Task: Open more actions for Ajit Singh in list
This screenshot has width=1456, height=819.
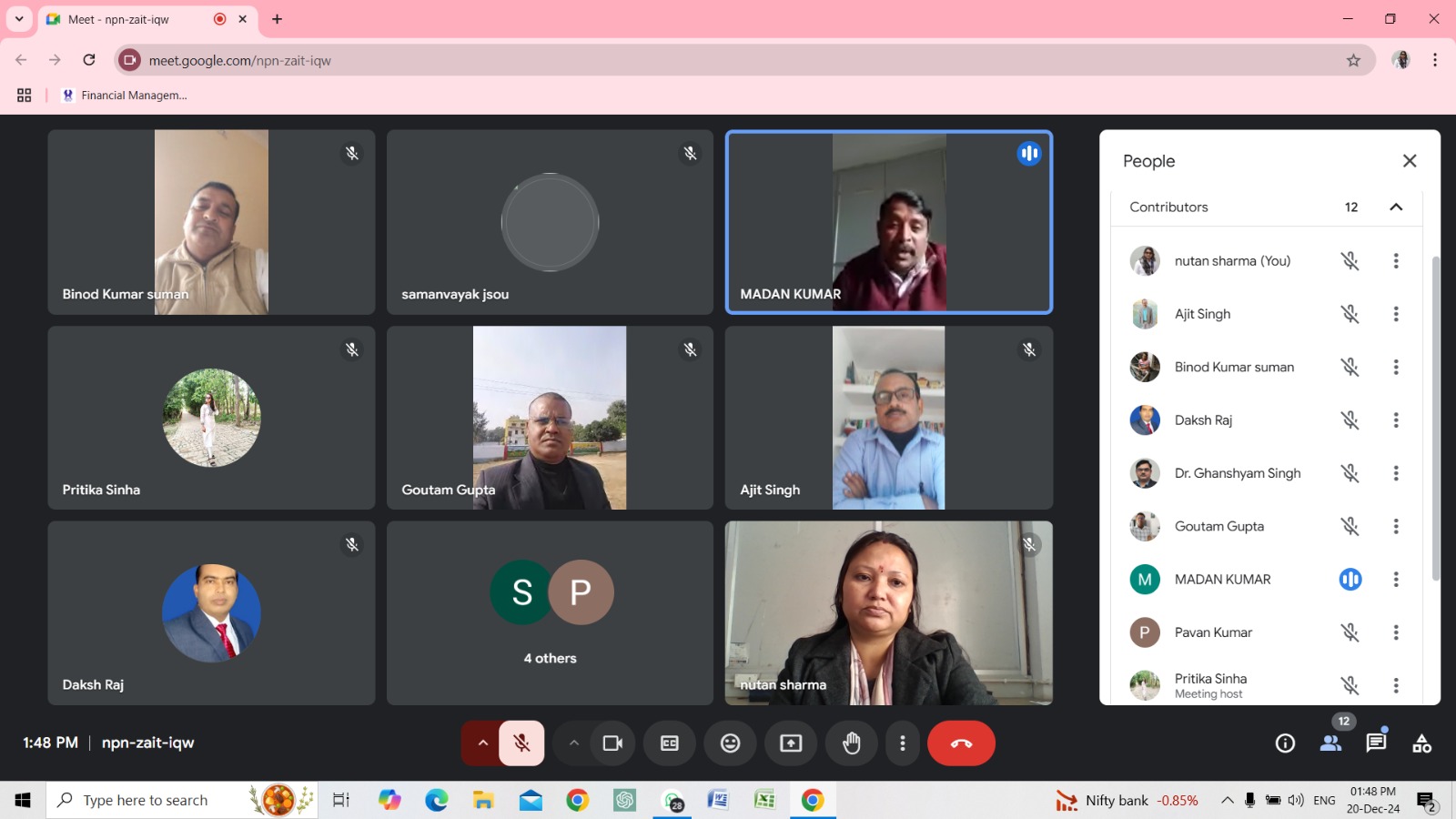Action: pos(1396,314)
